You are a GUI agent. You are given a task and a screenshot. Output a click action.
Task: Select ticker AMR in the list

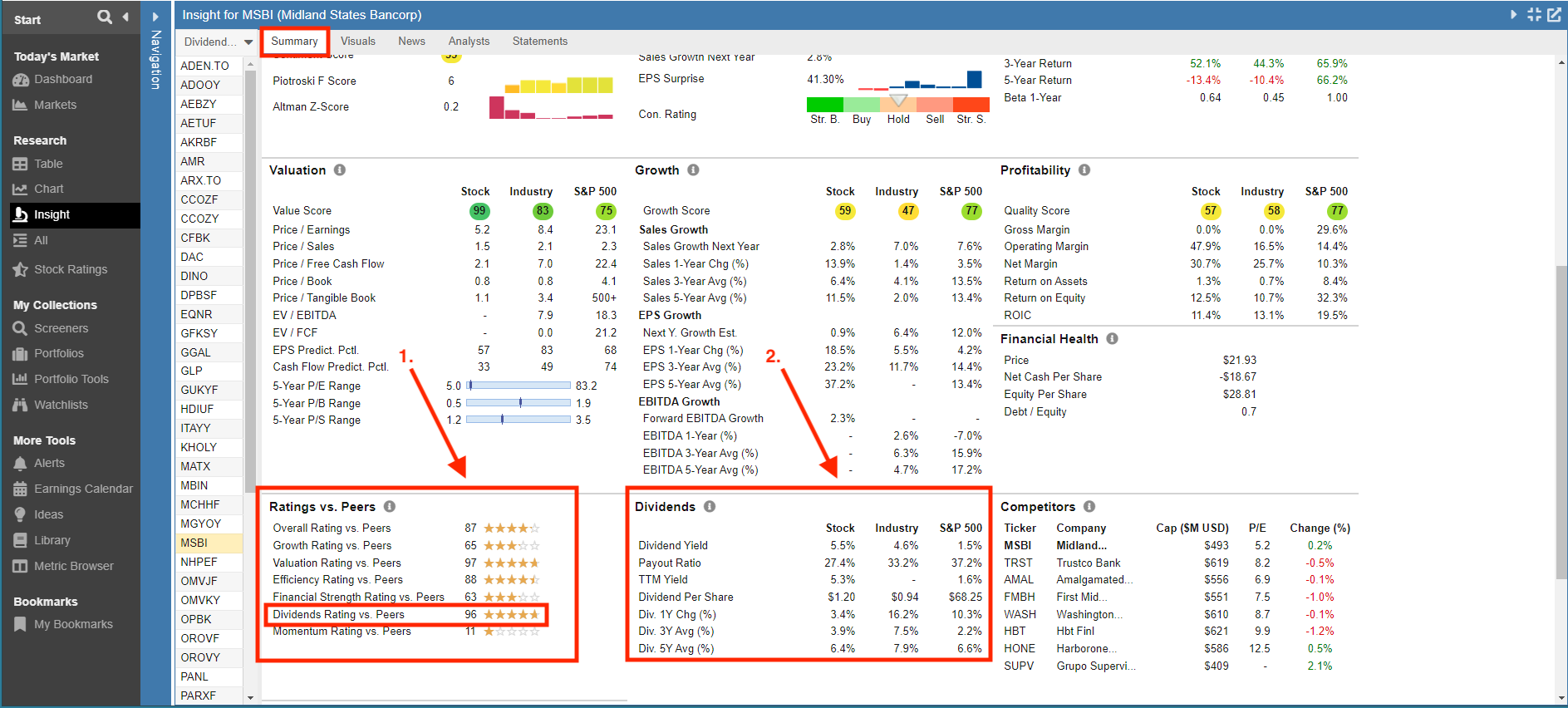coord(209,161)
